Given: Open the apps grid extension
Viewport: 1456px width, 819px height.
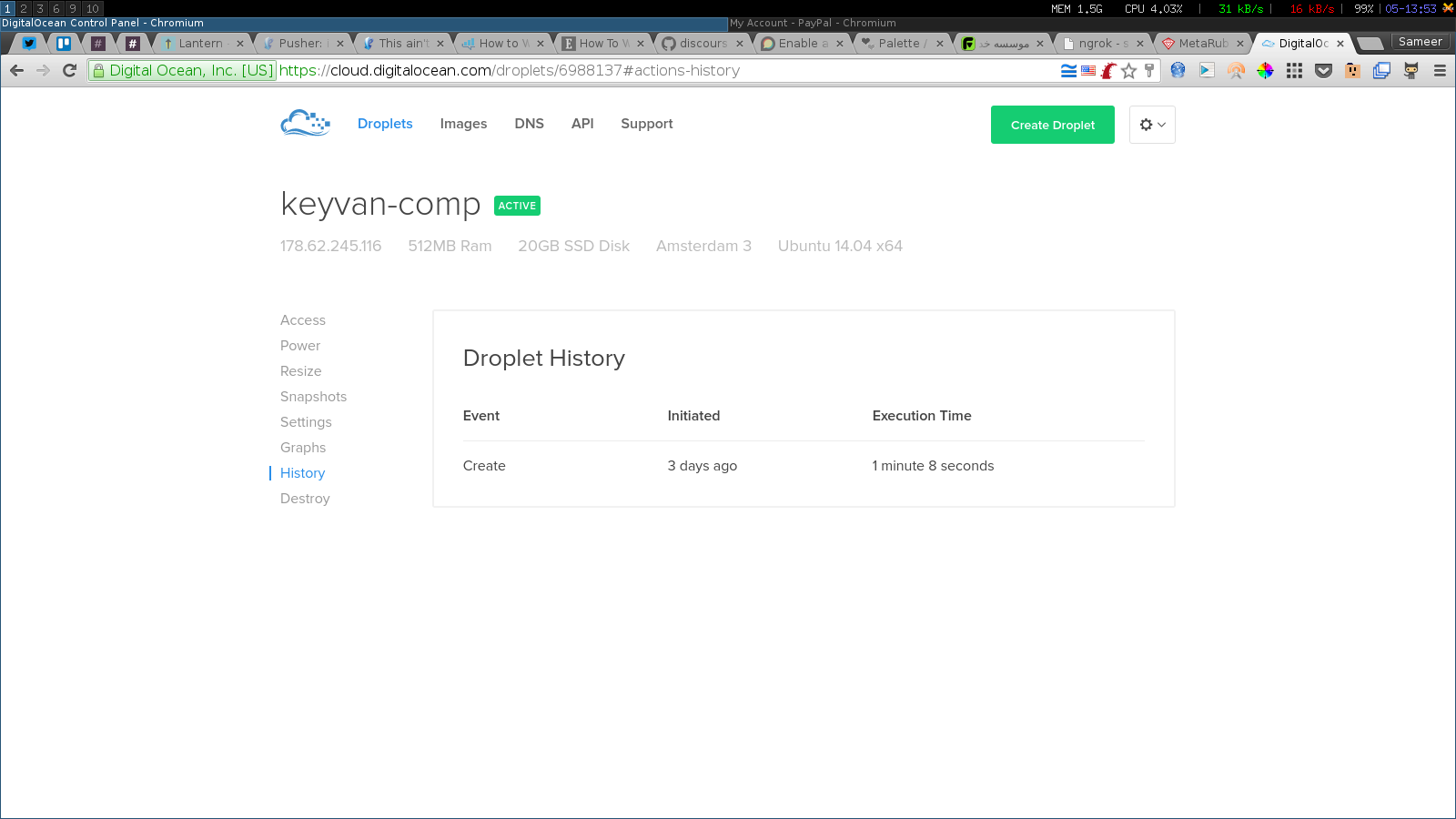Looking at the screenshot, I should point(1294,70).
